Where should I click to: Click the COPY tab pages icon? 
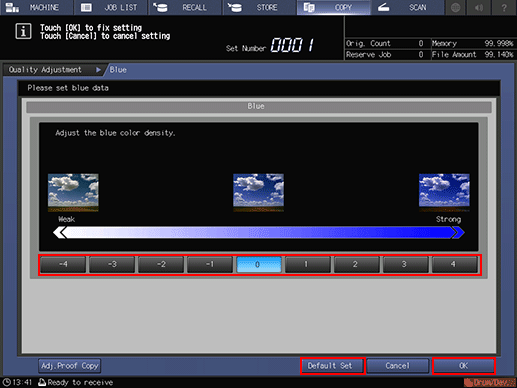pos(309,7)
